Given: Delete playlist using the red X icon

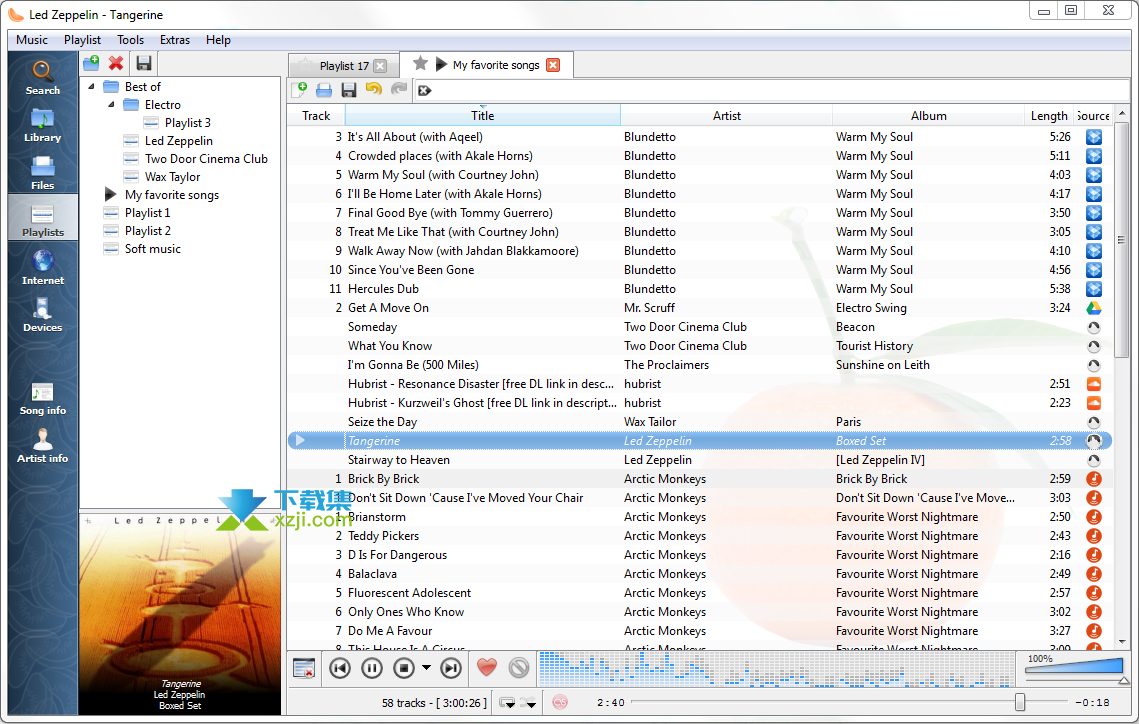Looking at the screenshot, I should pos(116,63).
